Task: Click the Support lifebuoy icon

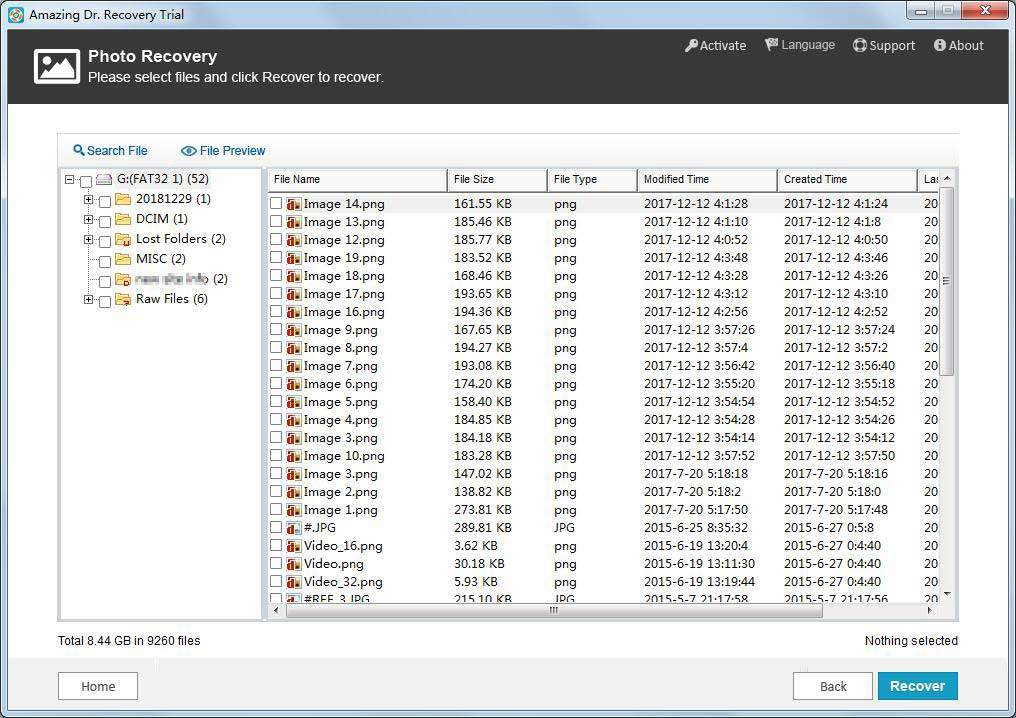Action: [x=859, y=45]
